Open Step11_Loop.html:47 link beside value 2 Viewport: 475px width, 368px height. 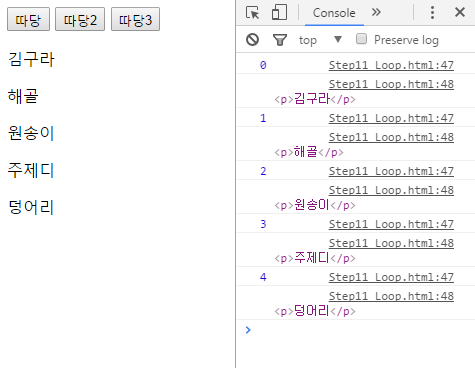point(391,171)
